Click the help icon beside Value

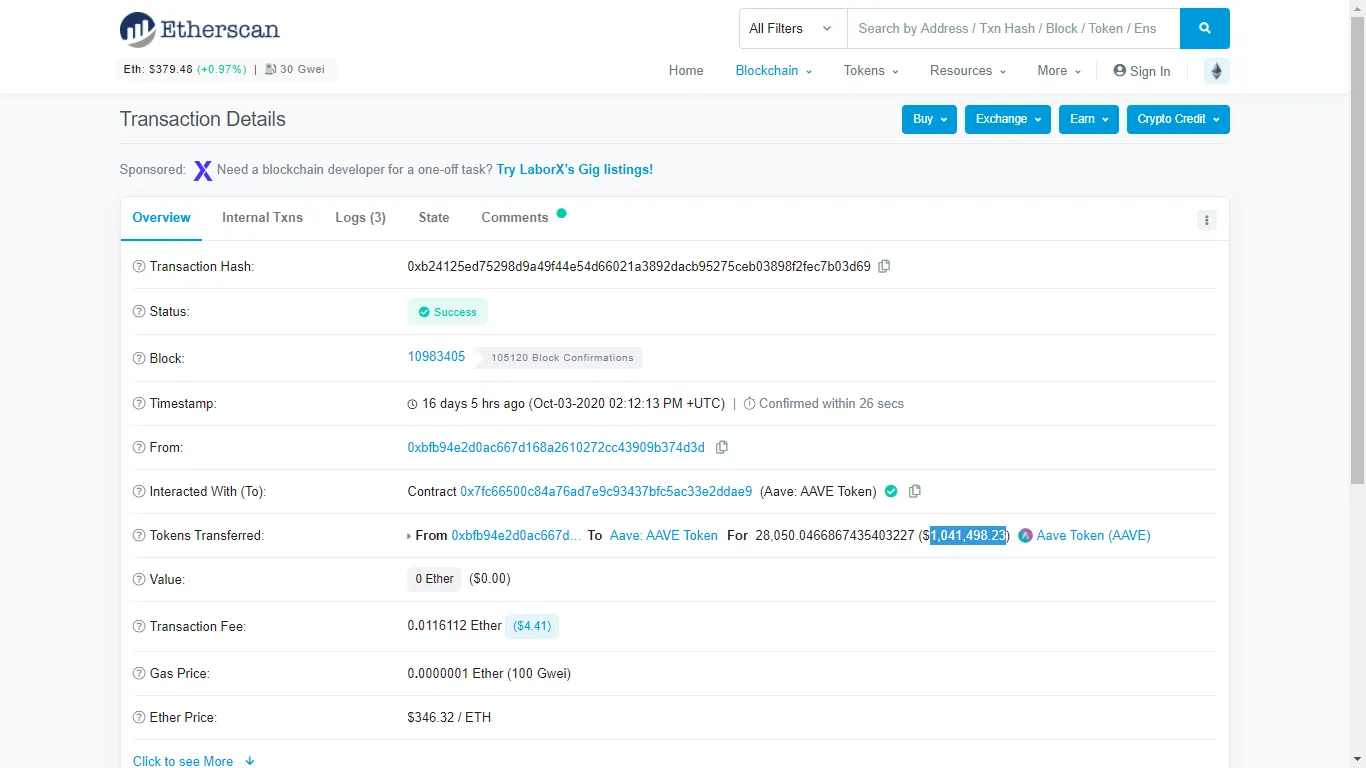click(139, 580)
